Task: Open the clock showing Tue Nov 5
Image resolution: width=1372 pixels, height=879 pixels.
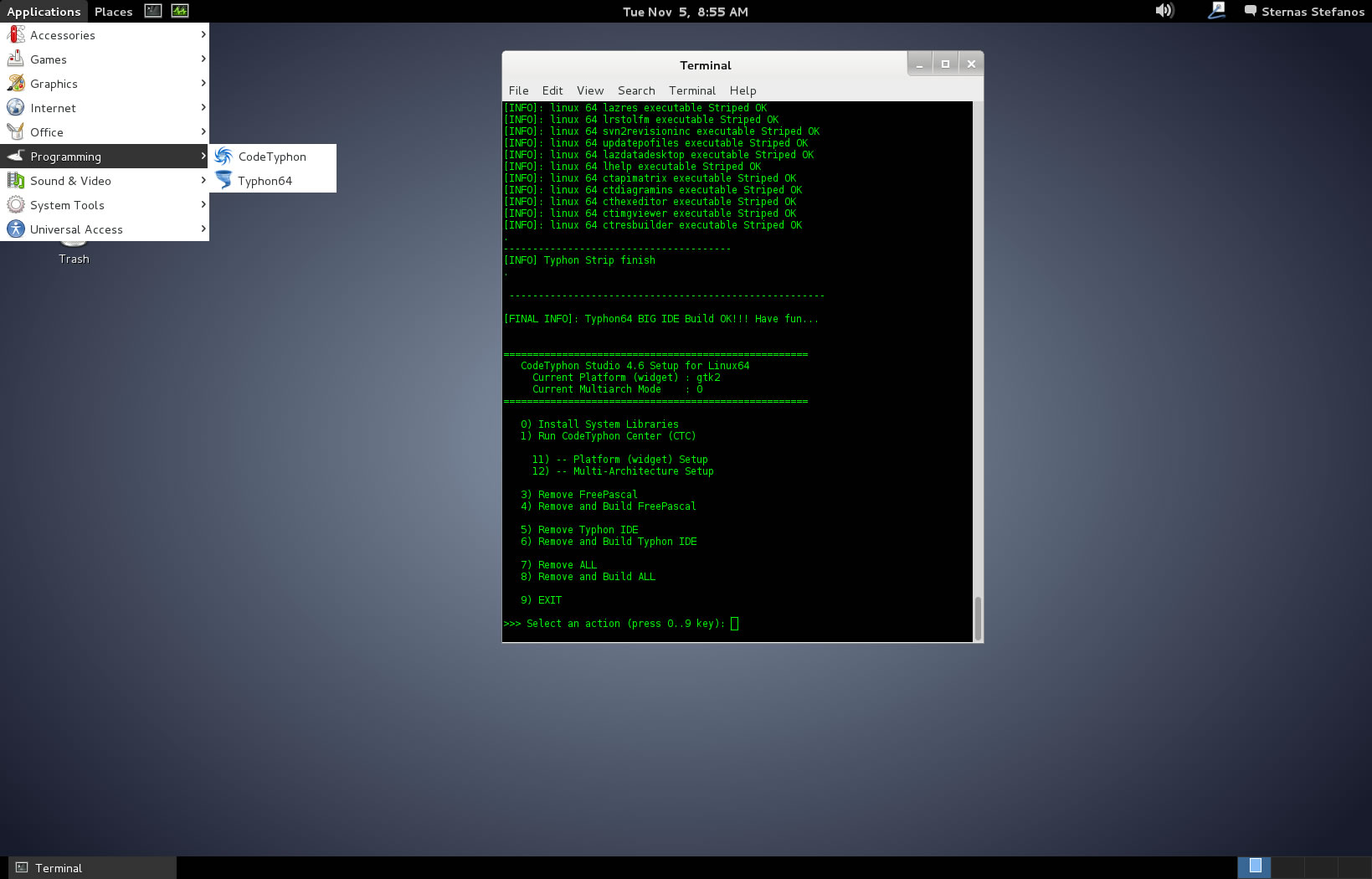Action: pyautogui.click(x=686, y=11)
